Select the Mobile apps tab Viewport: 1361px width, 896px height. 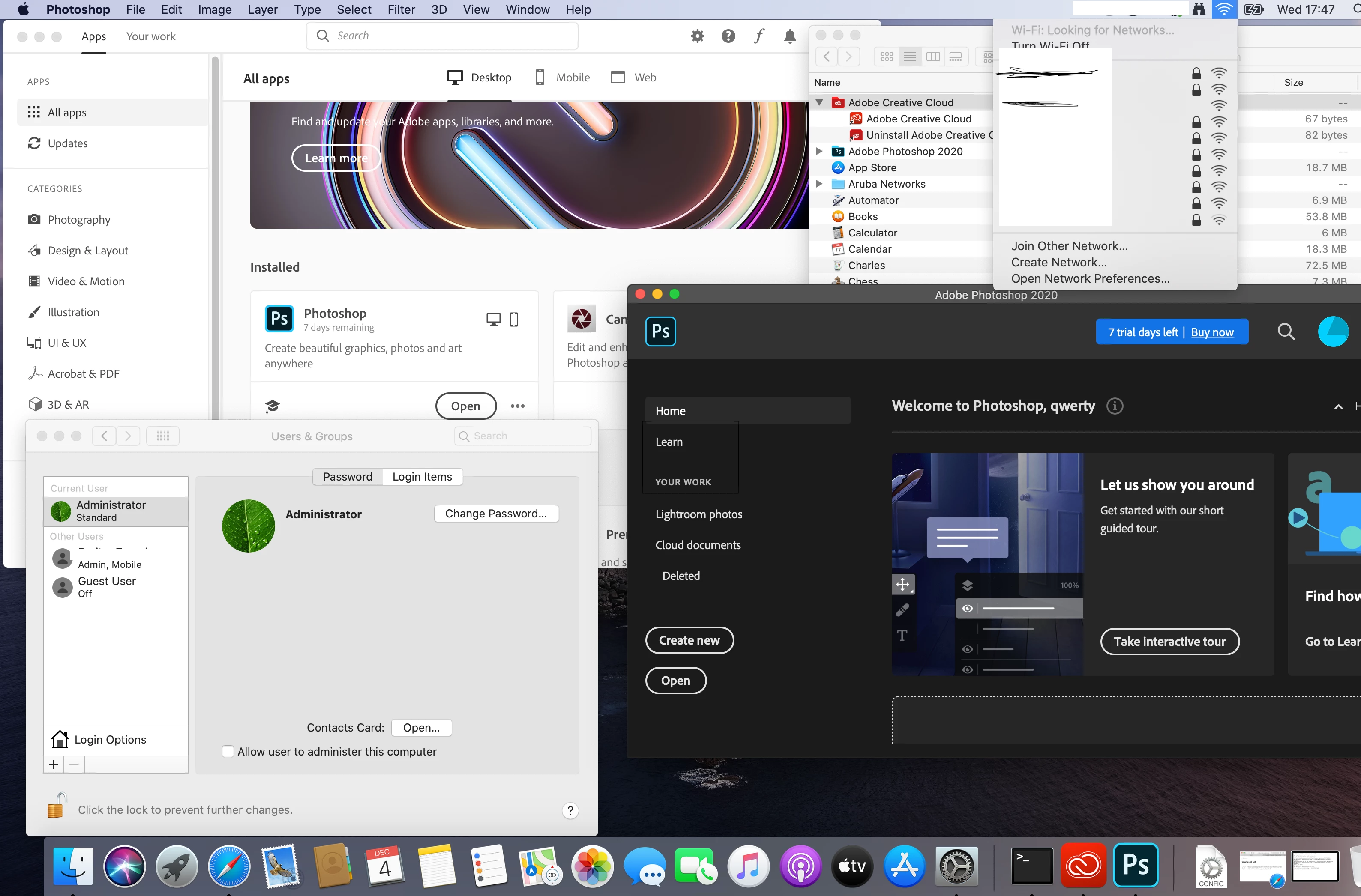pos(562,77)
